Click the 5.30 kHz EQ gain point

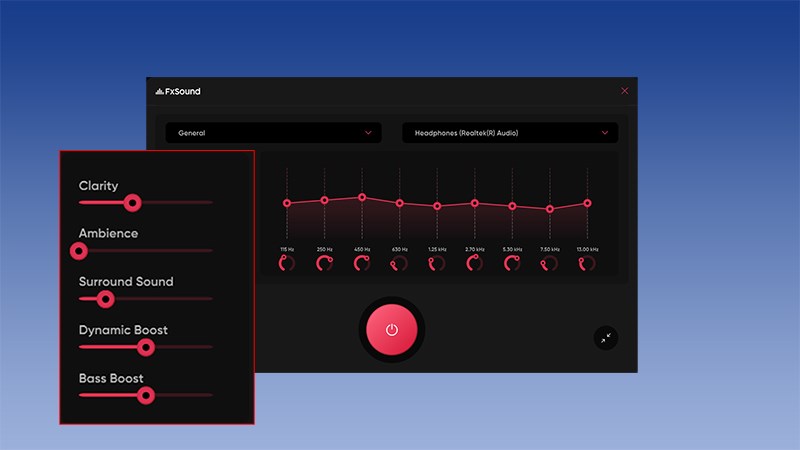pos(512,206)
